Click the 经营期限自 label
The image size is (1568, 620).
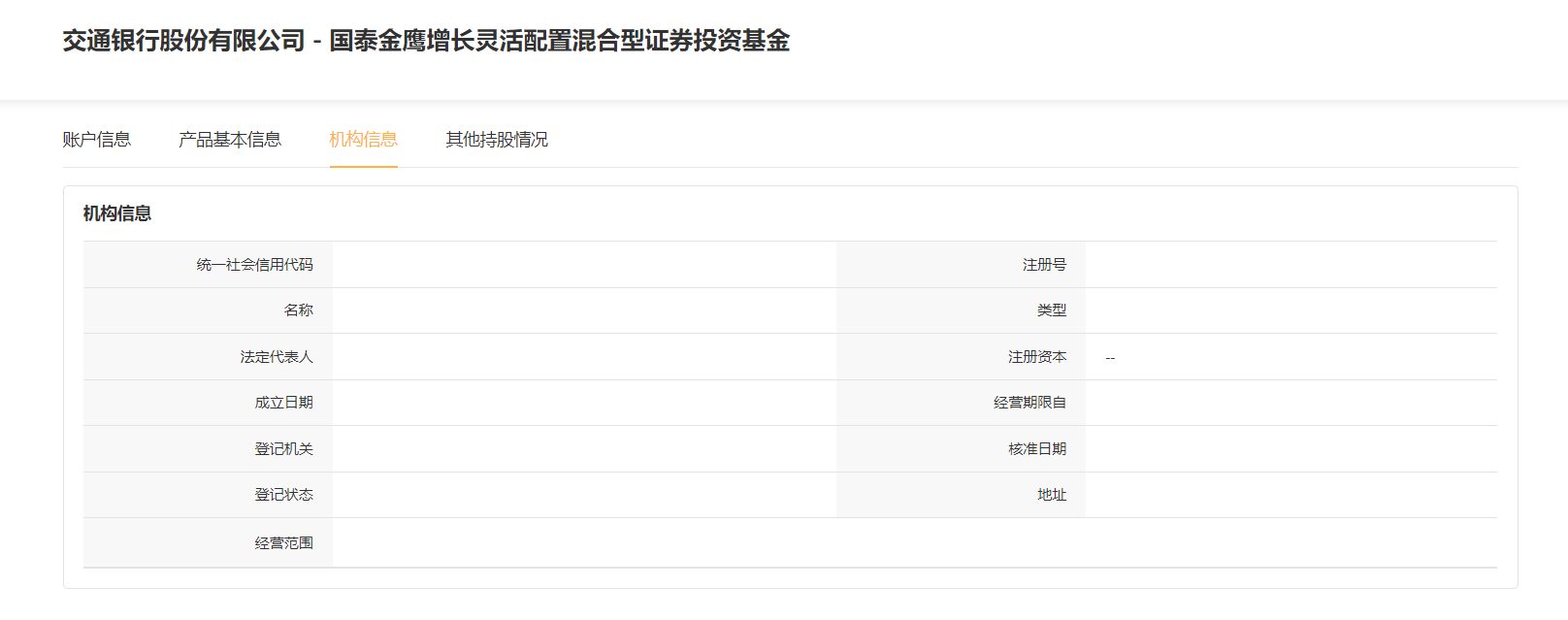click(1029, 403)
